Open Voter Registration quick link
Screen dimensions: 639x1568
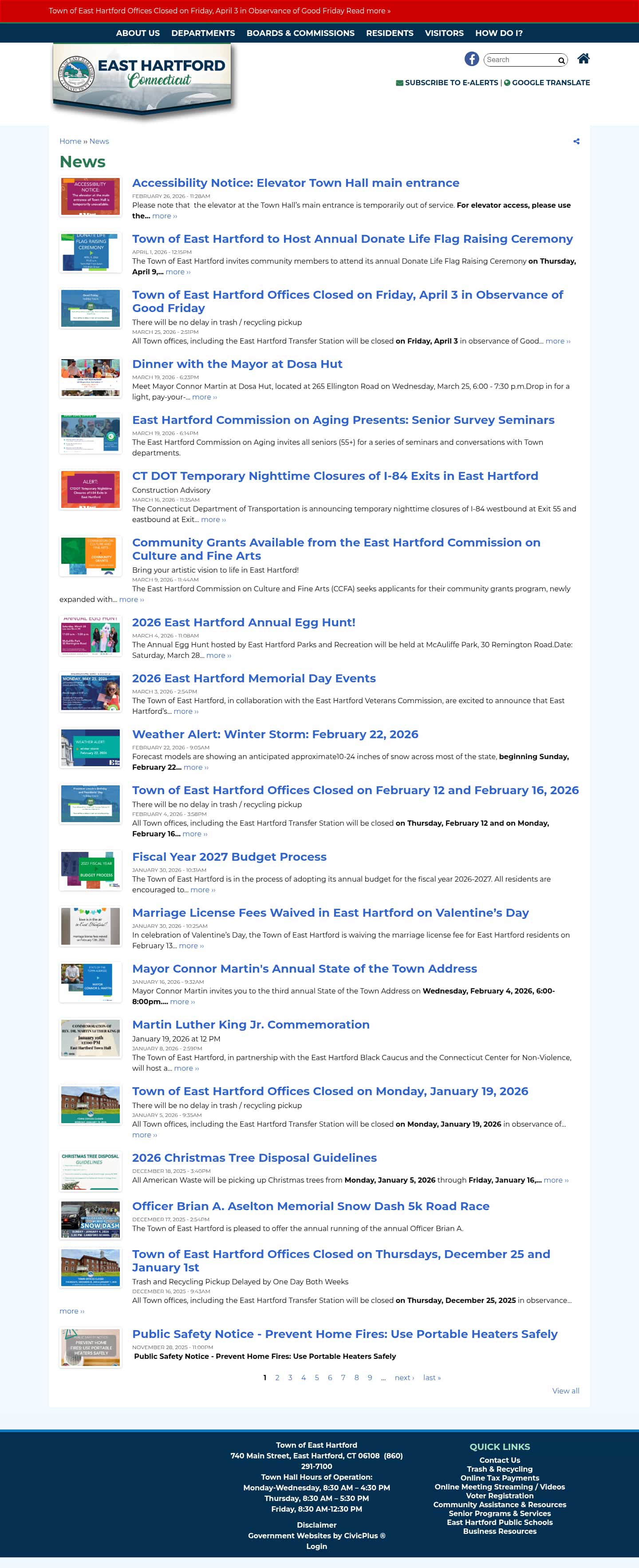[x=500, y=1496]
